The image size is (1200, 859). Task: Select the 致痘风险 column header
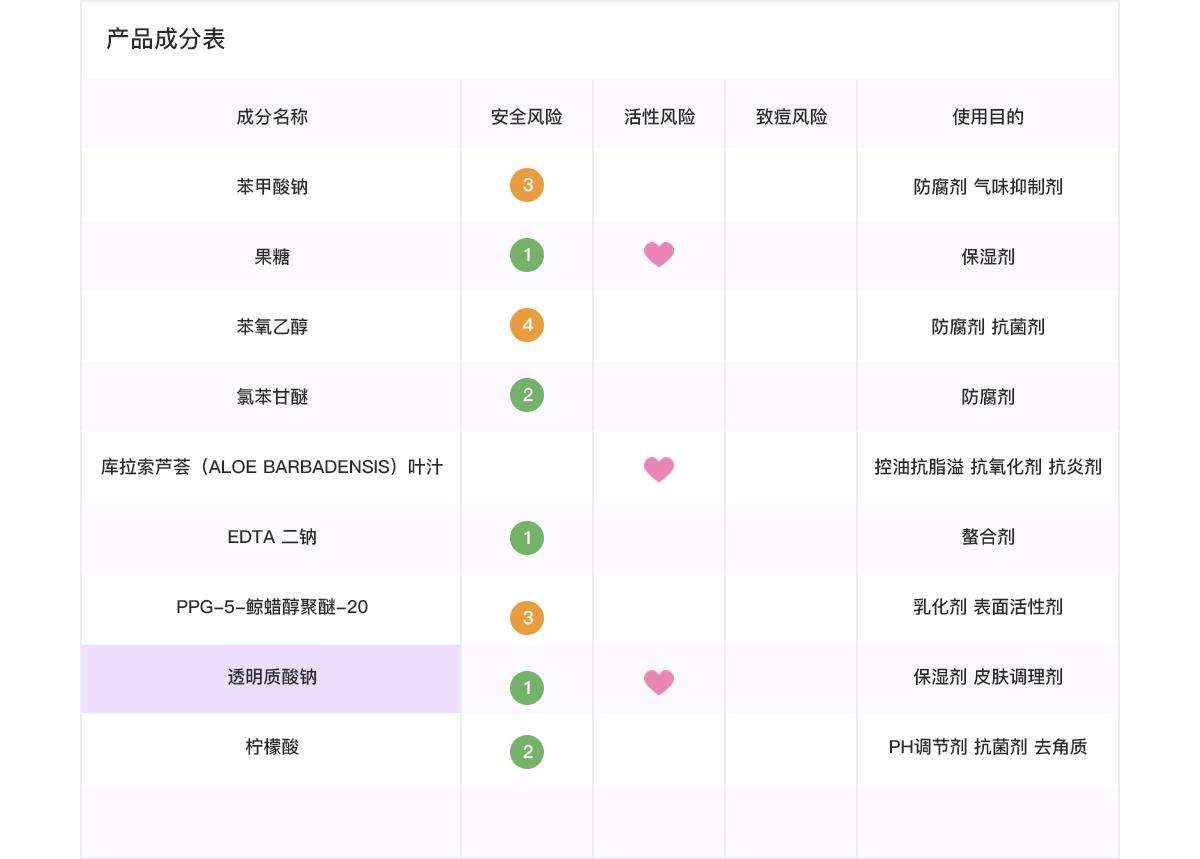[x=791, y=117]
